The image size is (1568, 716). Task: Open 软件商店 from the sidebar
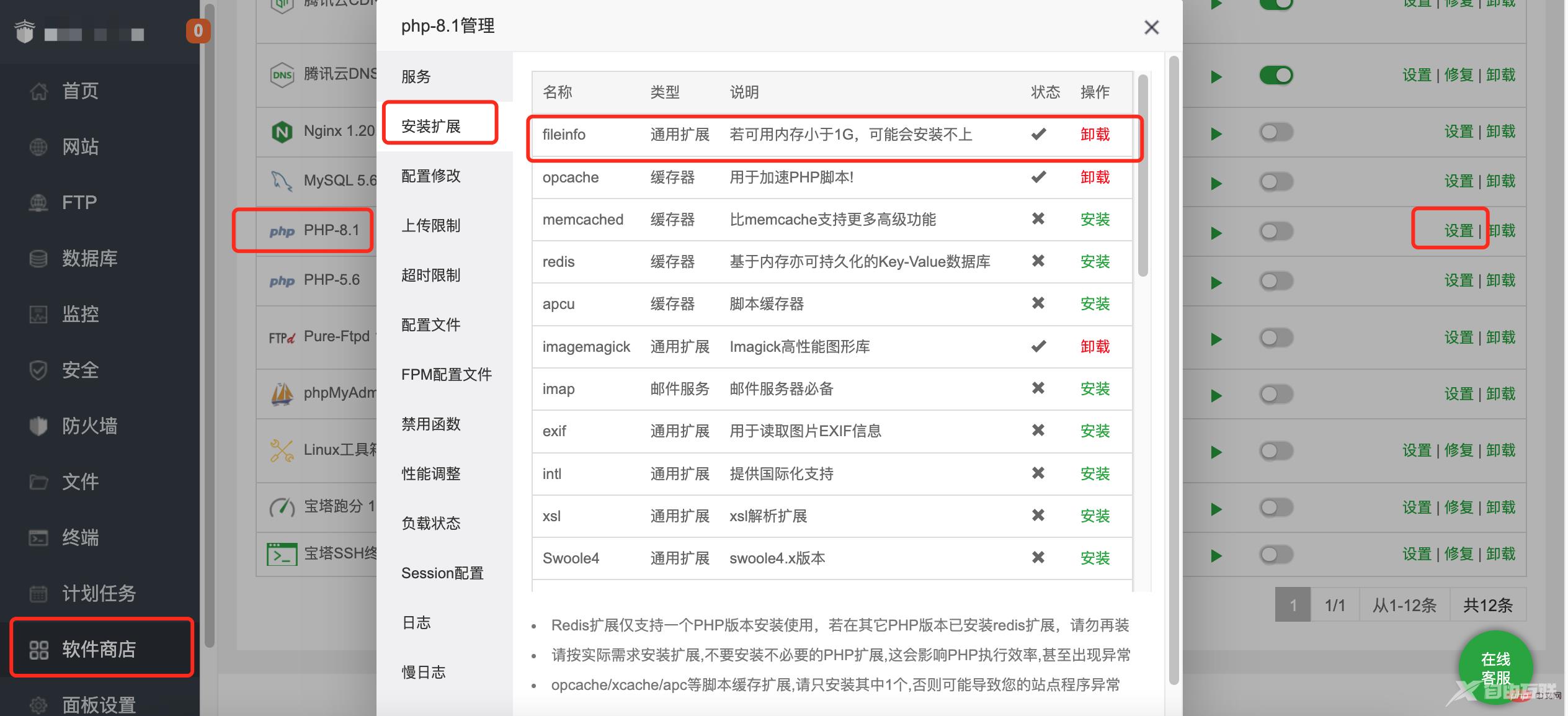tap(99, 649)
